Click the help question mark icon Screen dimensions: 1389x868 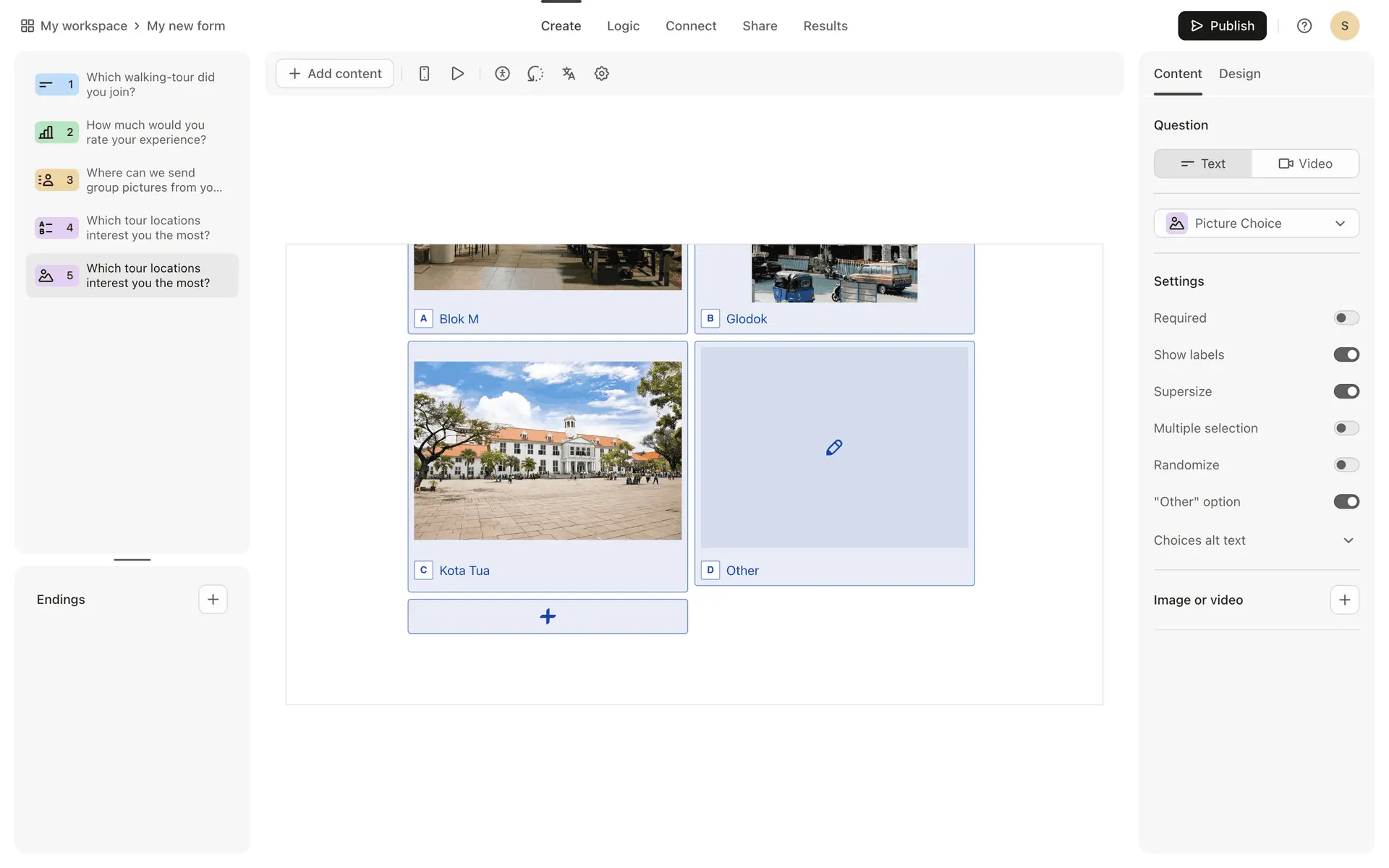(1304, 26)
